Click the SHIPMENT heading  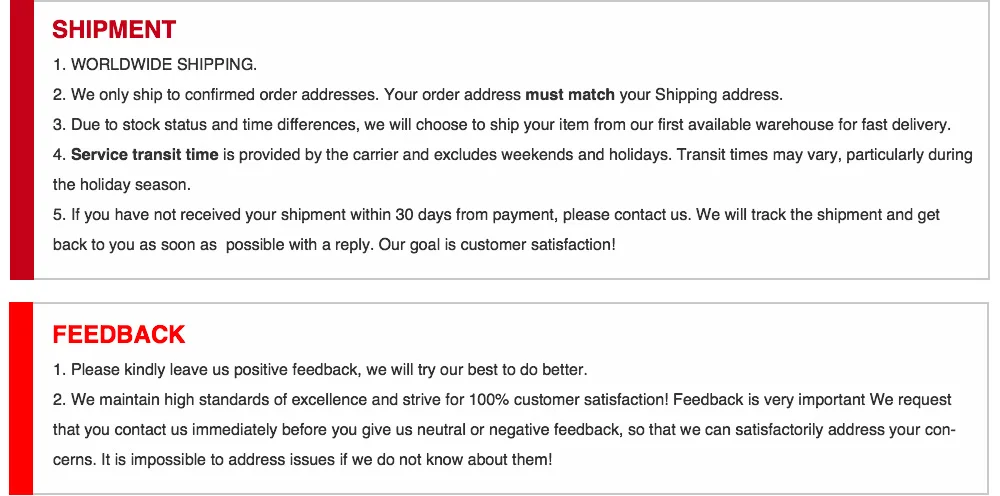[114, 29]
